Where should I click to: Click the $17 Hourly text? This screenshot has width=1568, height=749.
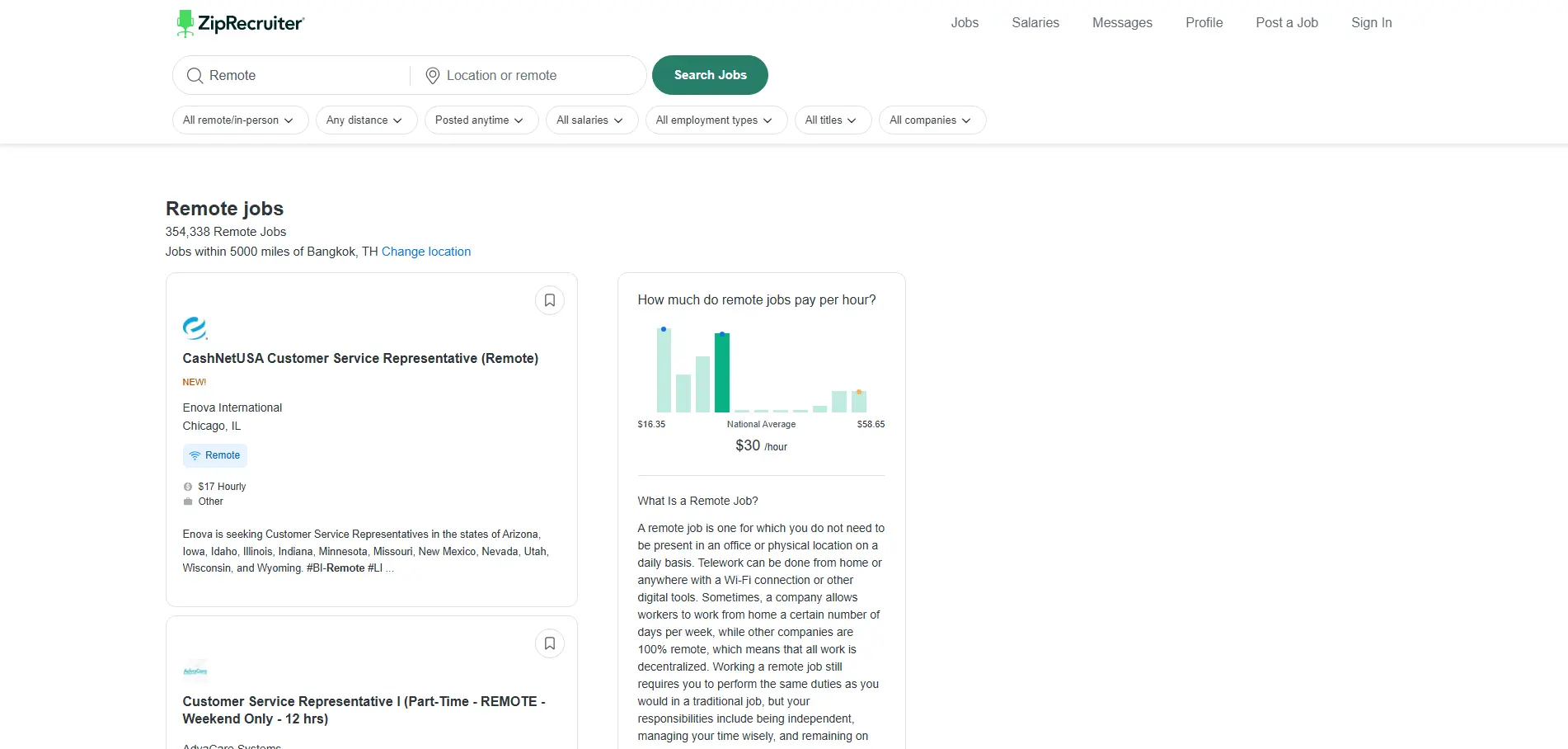click(x=222, y=487)
